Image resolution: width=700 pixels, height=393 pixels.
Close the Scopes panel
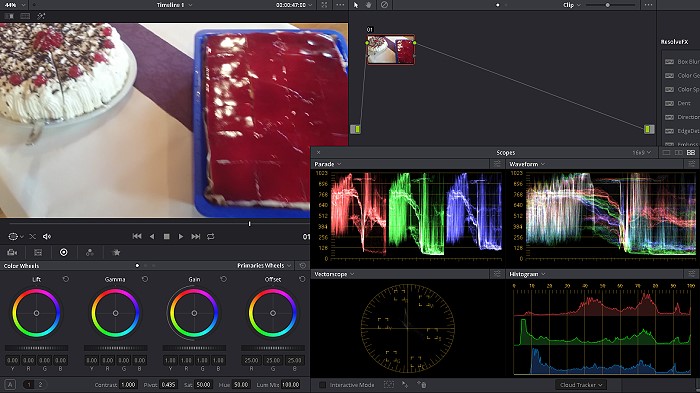[x=318, y=153]
